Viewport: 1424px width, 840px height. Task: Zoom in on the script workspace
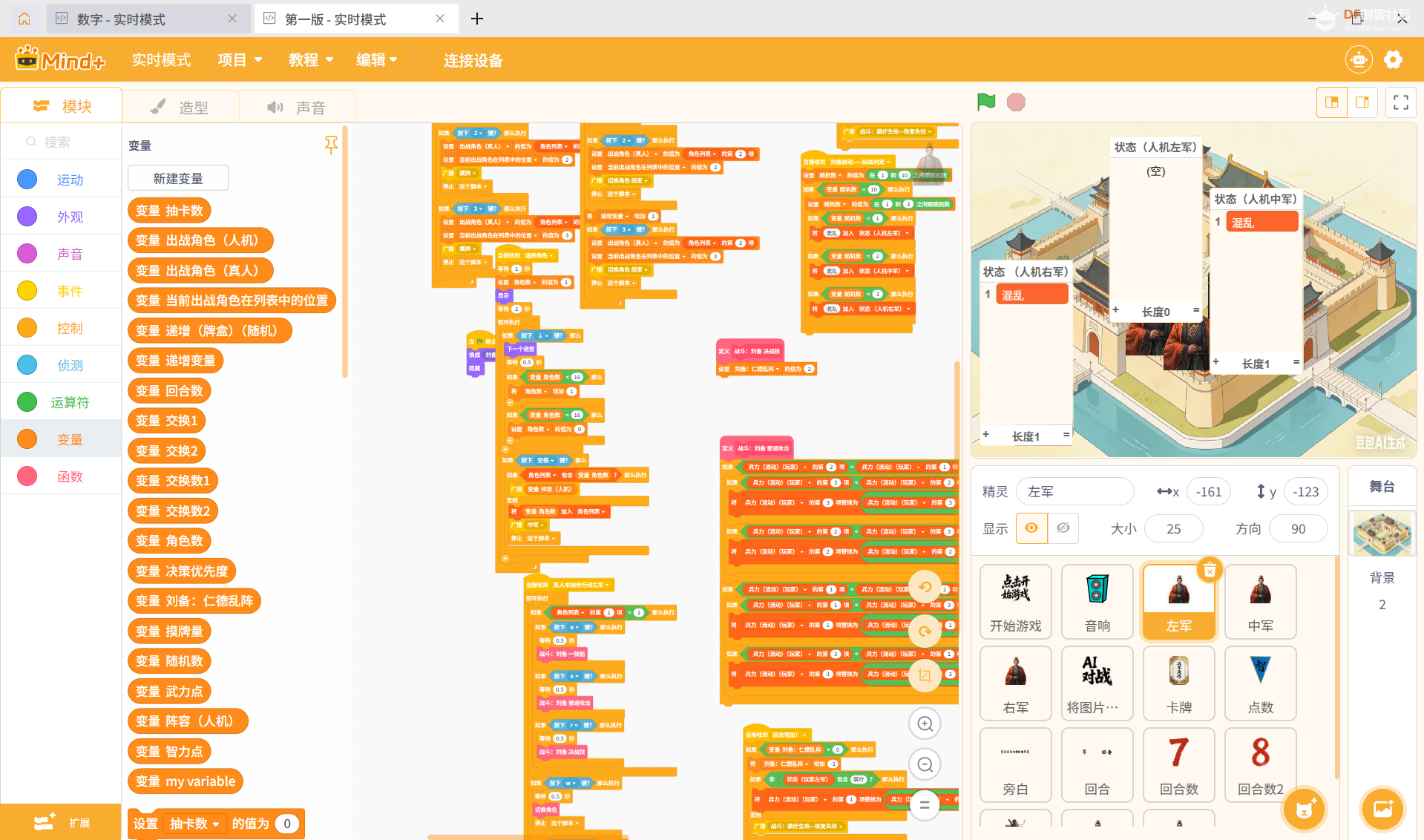pyautogui.click(x=925, y=723)
